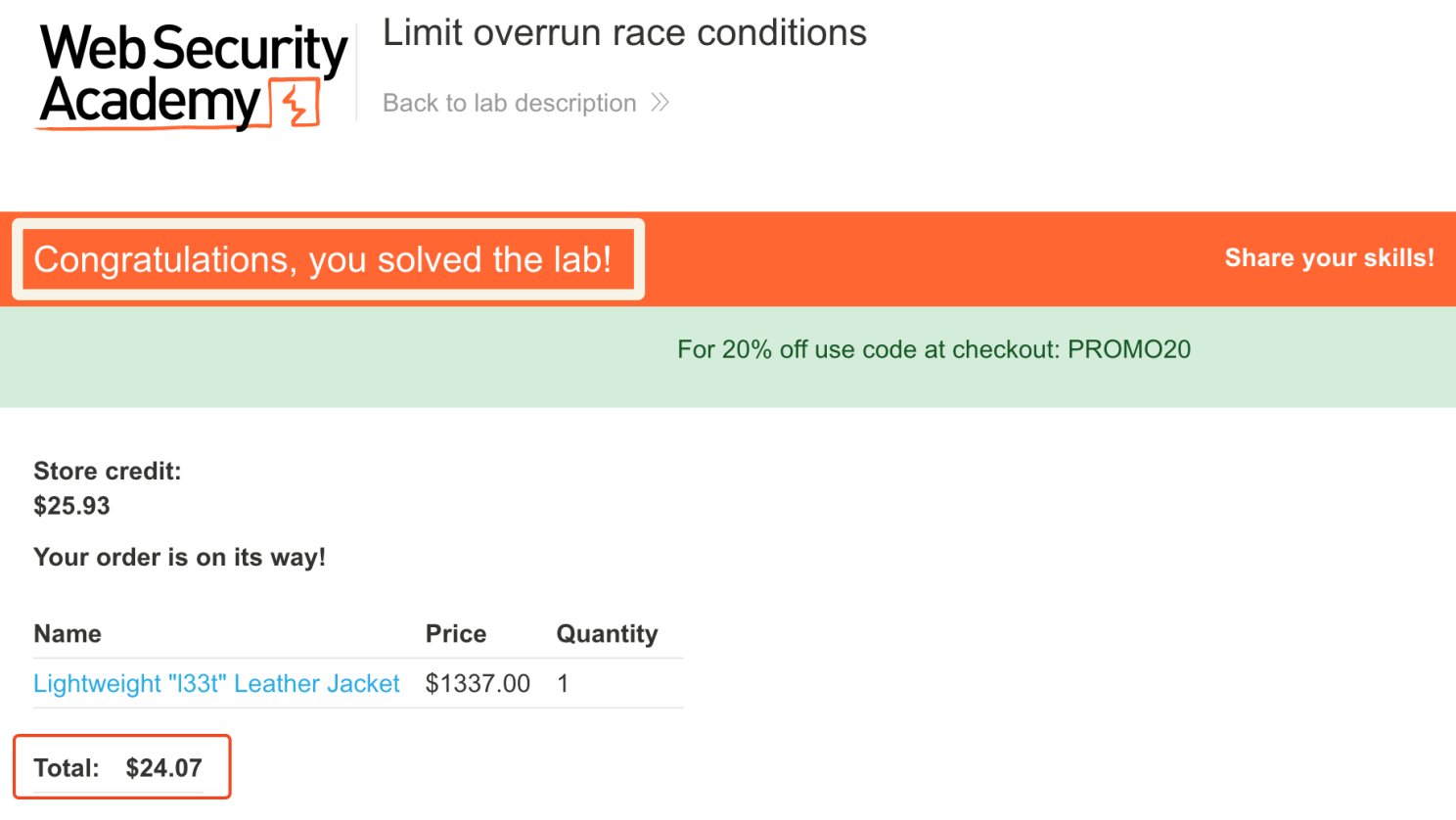Click the PROMO20 promo code text

click(1129, 349)
